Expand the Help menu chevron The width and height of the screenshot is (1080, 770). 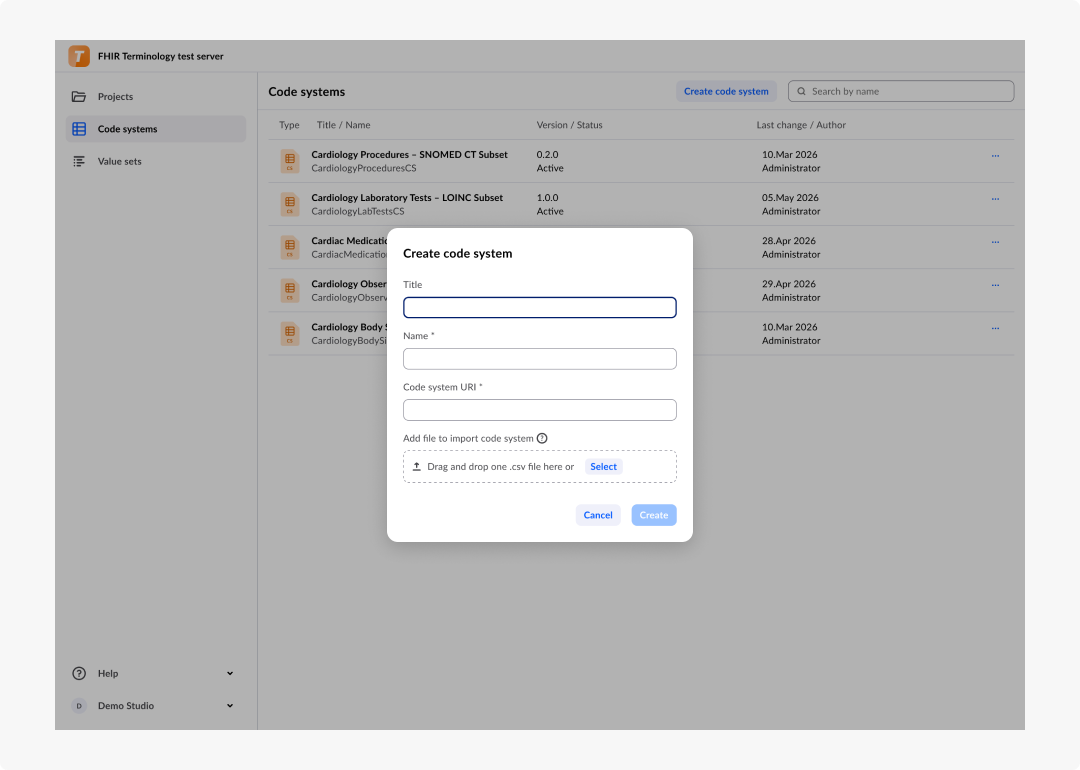(230, 674)
